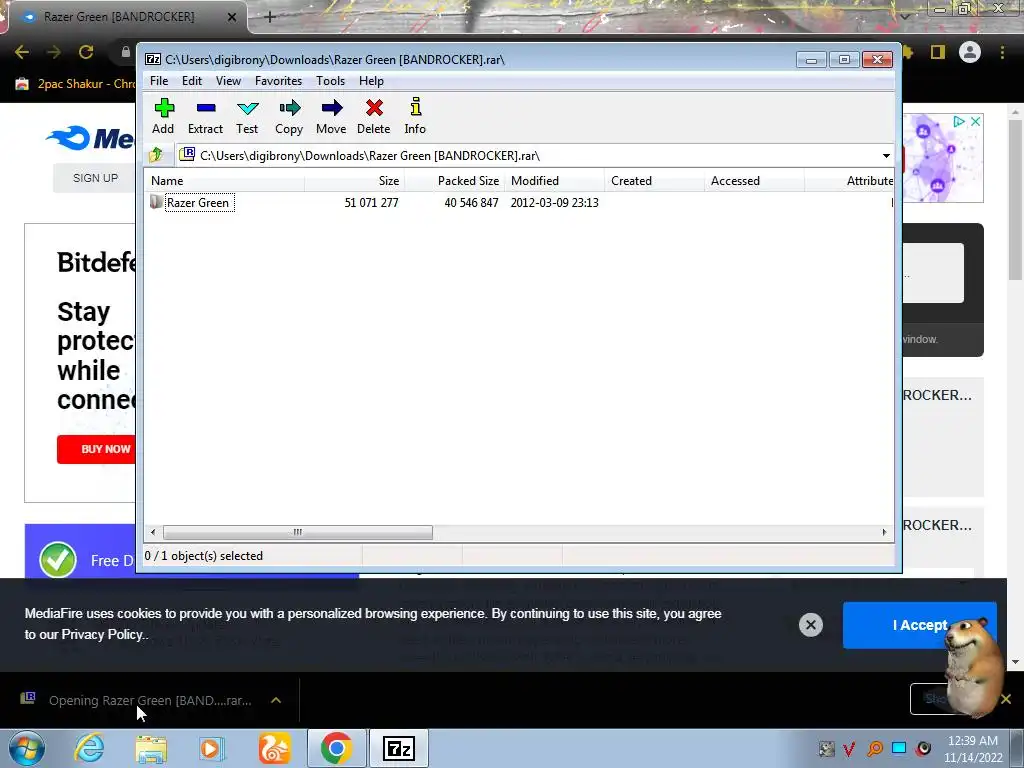Expand the download item options chevron
Screen dimensions: 1024x768
[x=276, y=700]
